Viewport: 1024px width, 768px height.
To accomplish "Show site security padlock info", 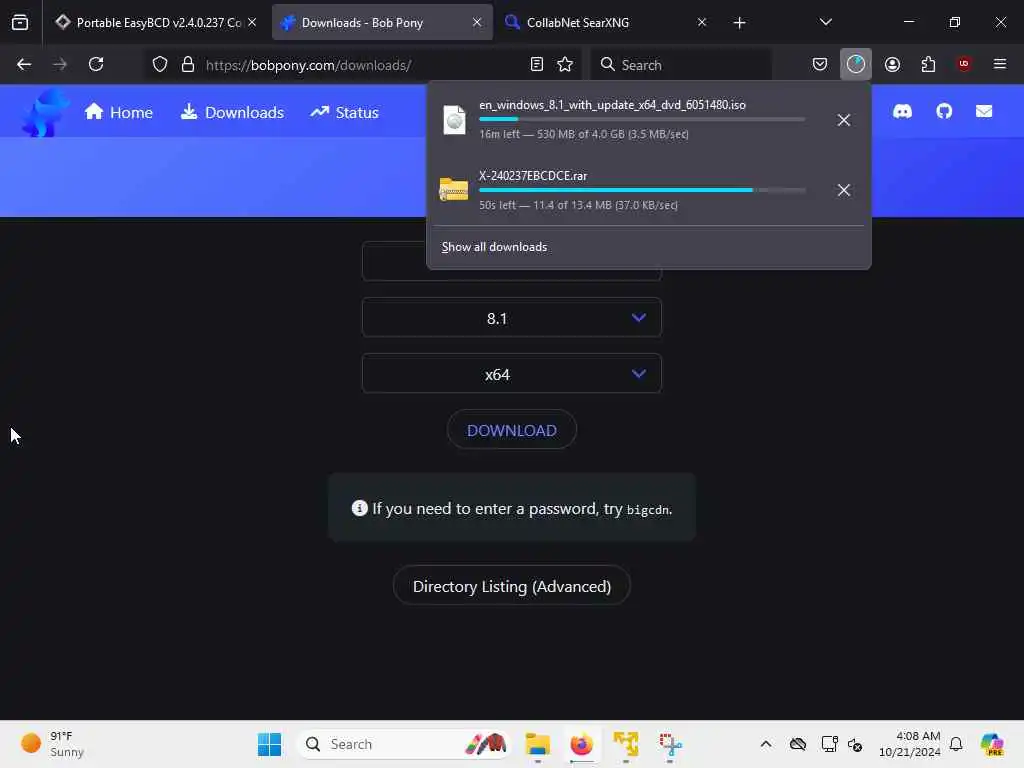I will coord(188,65).
